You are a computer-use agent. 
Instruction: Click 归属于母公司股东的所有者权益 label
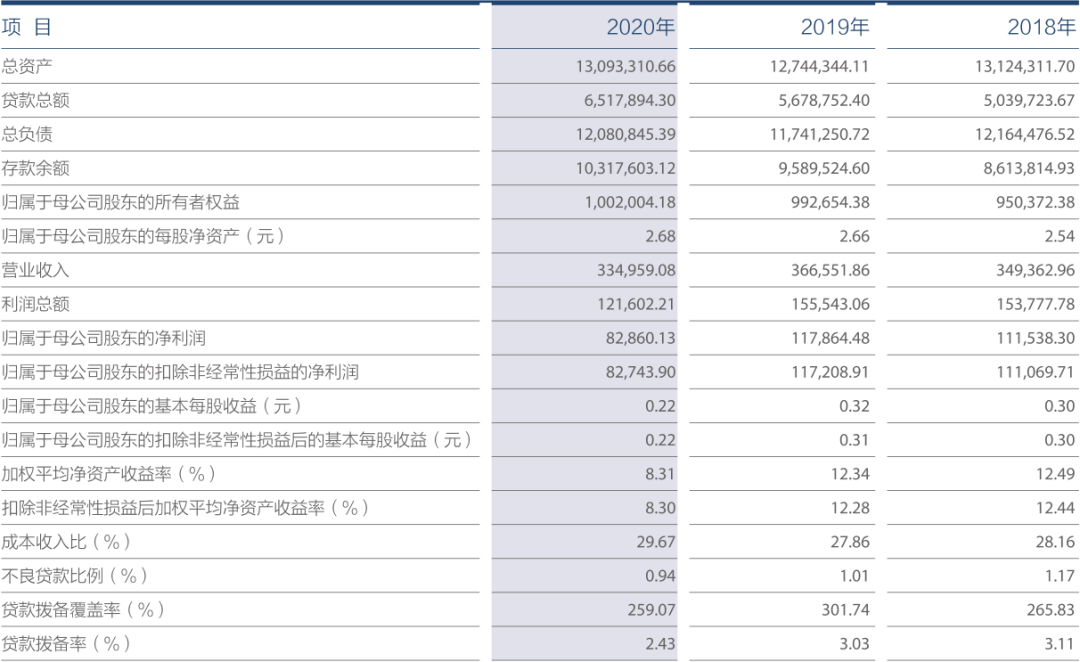coord(121,202)
